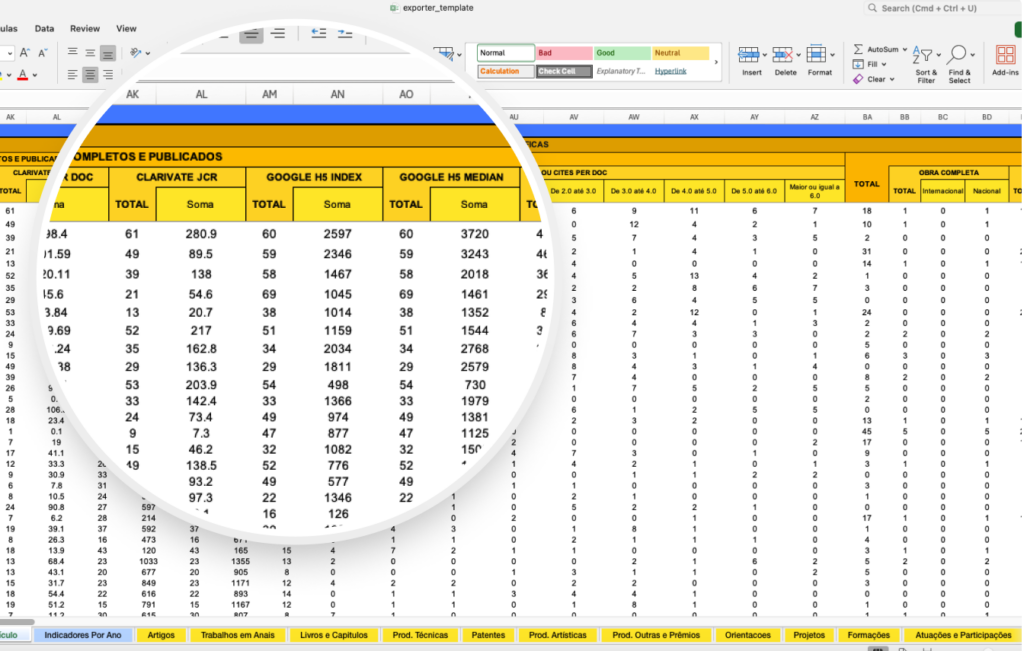Open the Add-ins button
This screenshot has width=1024, height=651.
[1005, 61]
